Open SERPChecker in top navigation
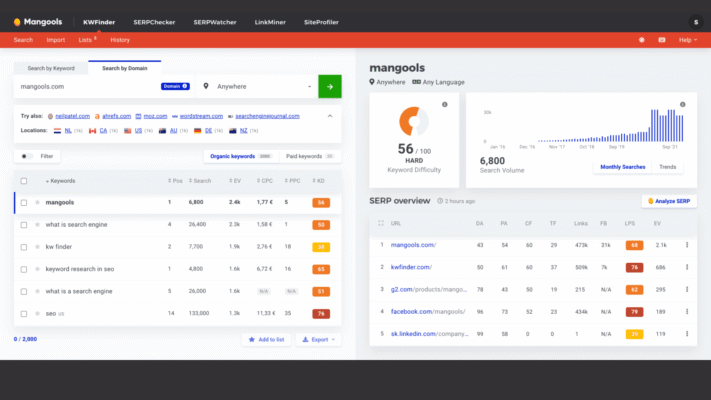Viewport: 711px width, 400px height. pyautogui.click(x=154, y=22)
